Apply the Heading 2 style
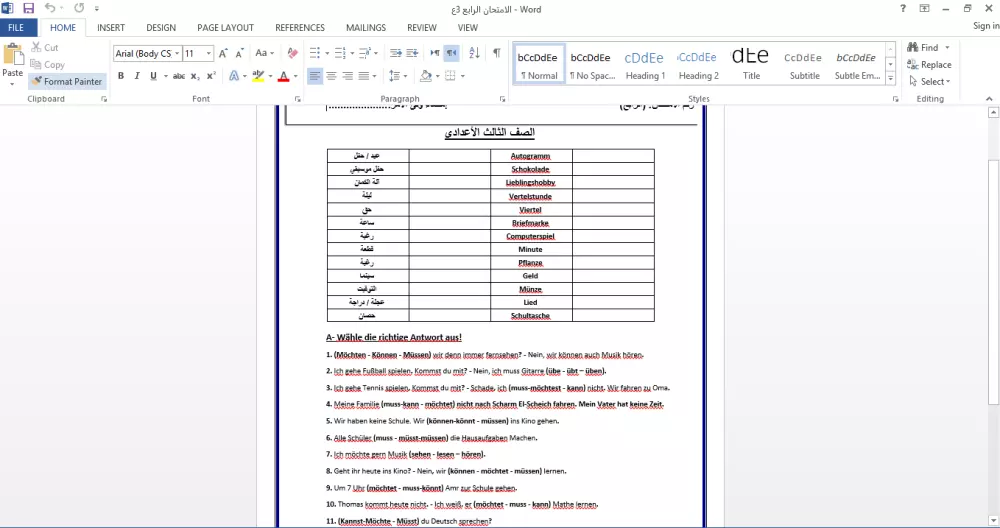Screen dimensions: 1000x528 tap(698, 64)
